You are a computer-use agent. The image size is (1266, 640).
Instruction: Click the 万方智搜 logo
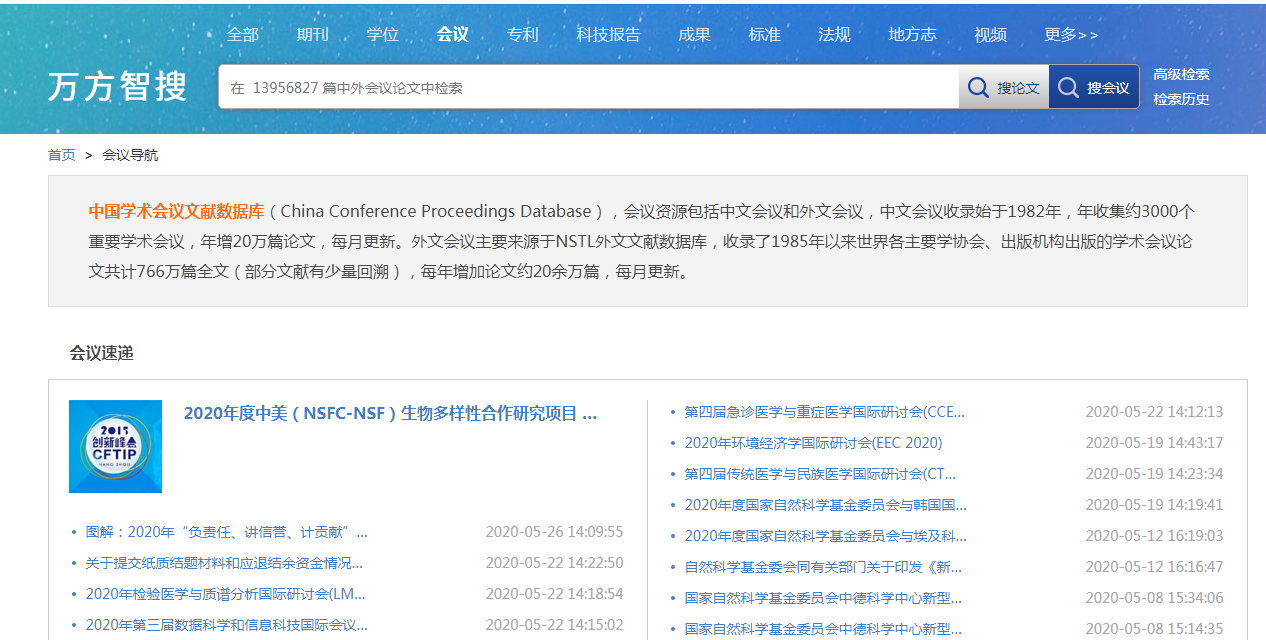click(117, 87)
